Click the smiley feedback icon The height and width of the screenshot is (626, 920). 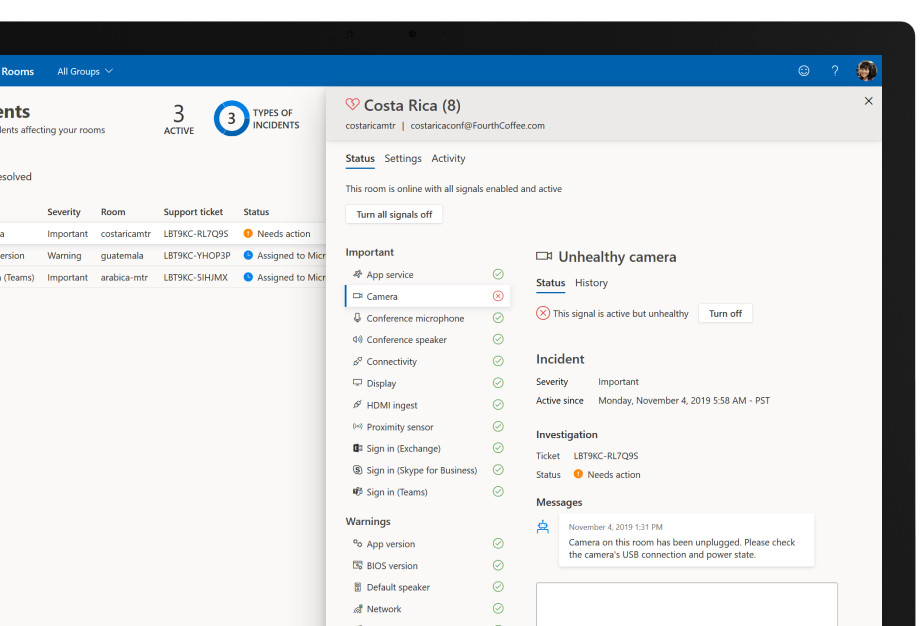pos(804,71)
